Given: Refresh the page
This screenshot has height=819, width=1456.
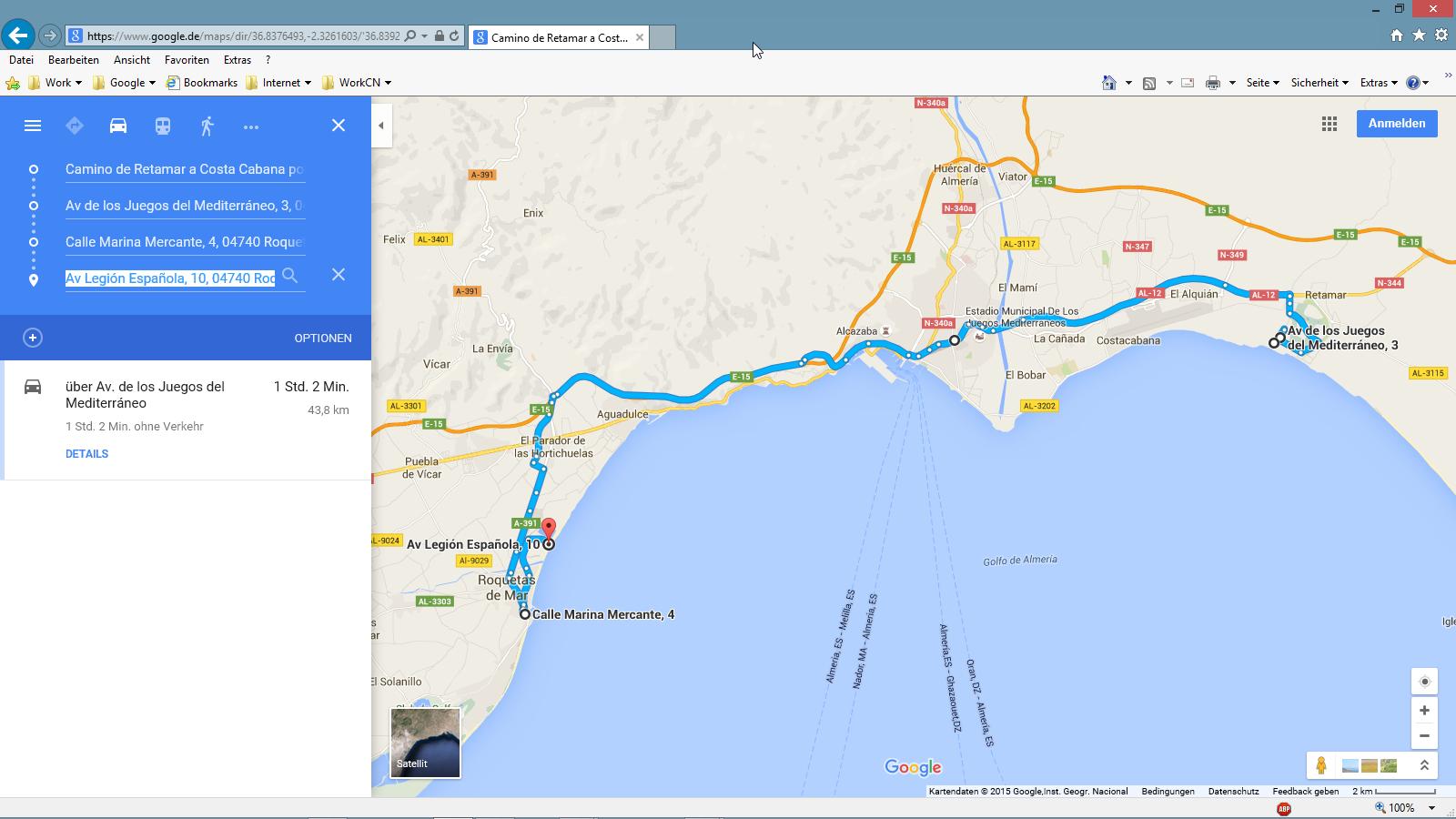Looking at the screenshot, I should click(x=454, y=36).
